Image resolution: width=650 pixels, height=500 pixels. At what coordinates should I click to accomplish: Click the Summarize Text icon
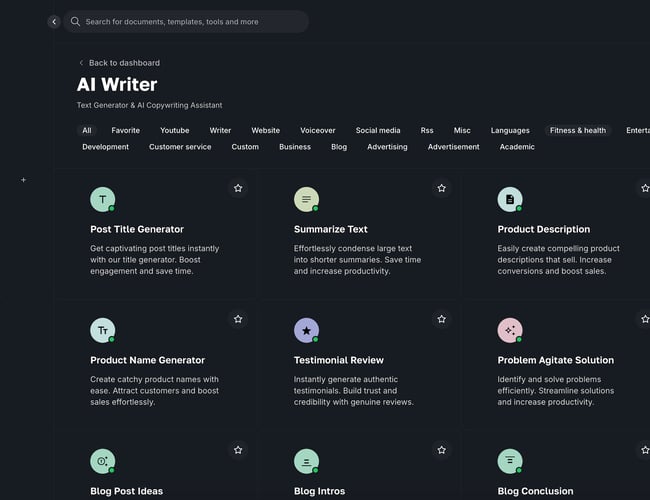pyautogui.click(x=306, y=199)
